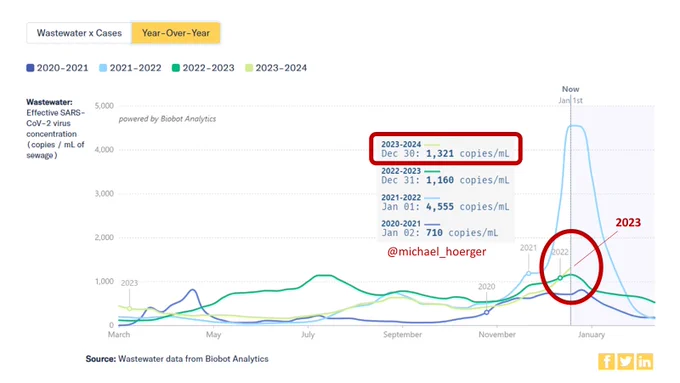Click the 'July' x-axis label

[308, 334]
